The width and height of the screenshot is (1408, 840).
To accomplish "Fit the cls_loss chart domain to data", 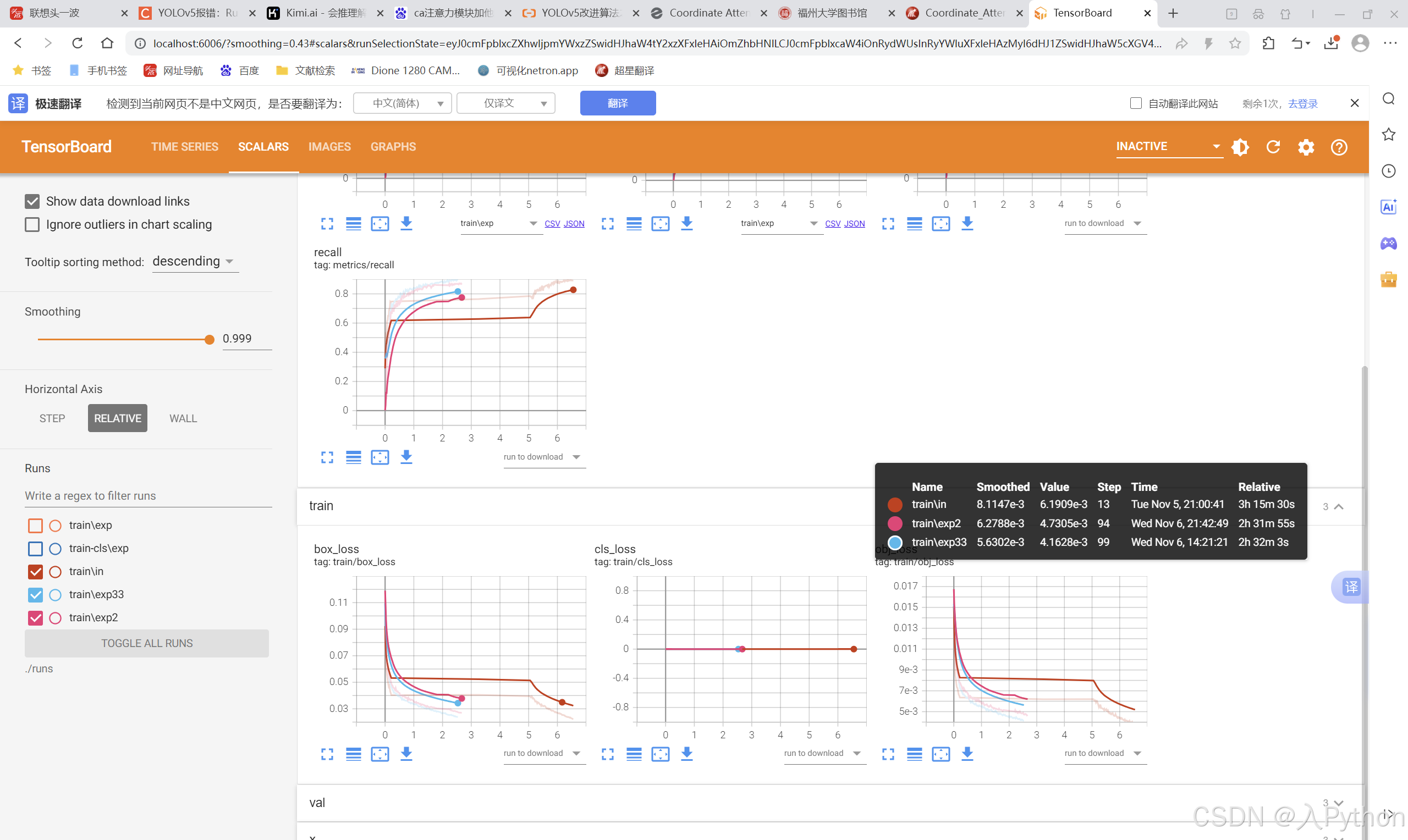I will pos(660,754).
